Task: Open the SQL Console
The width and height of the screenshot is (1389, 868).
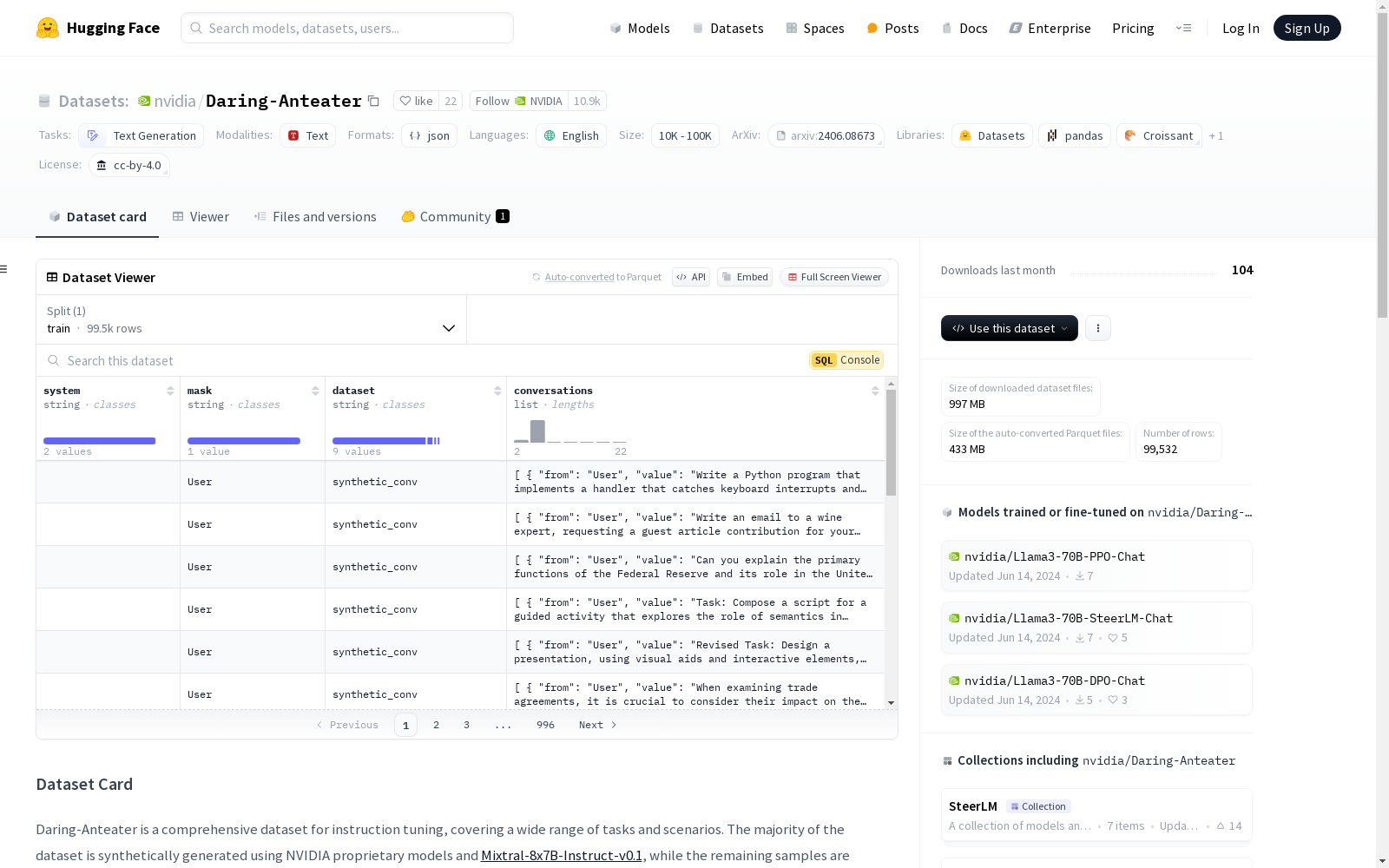Action: tap(846, 360)
